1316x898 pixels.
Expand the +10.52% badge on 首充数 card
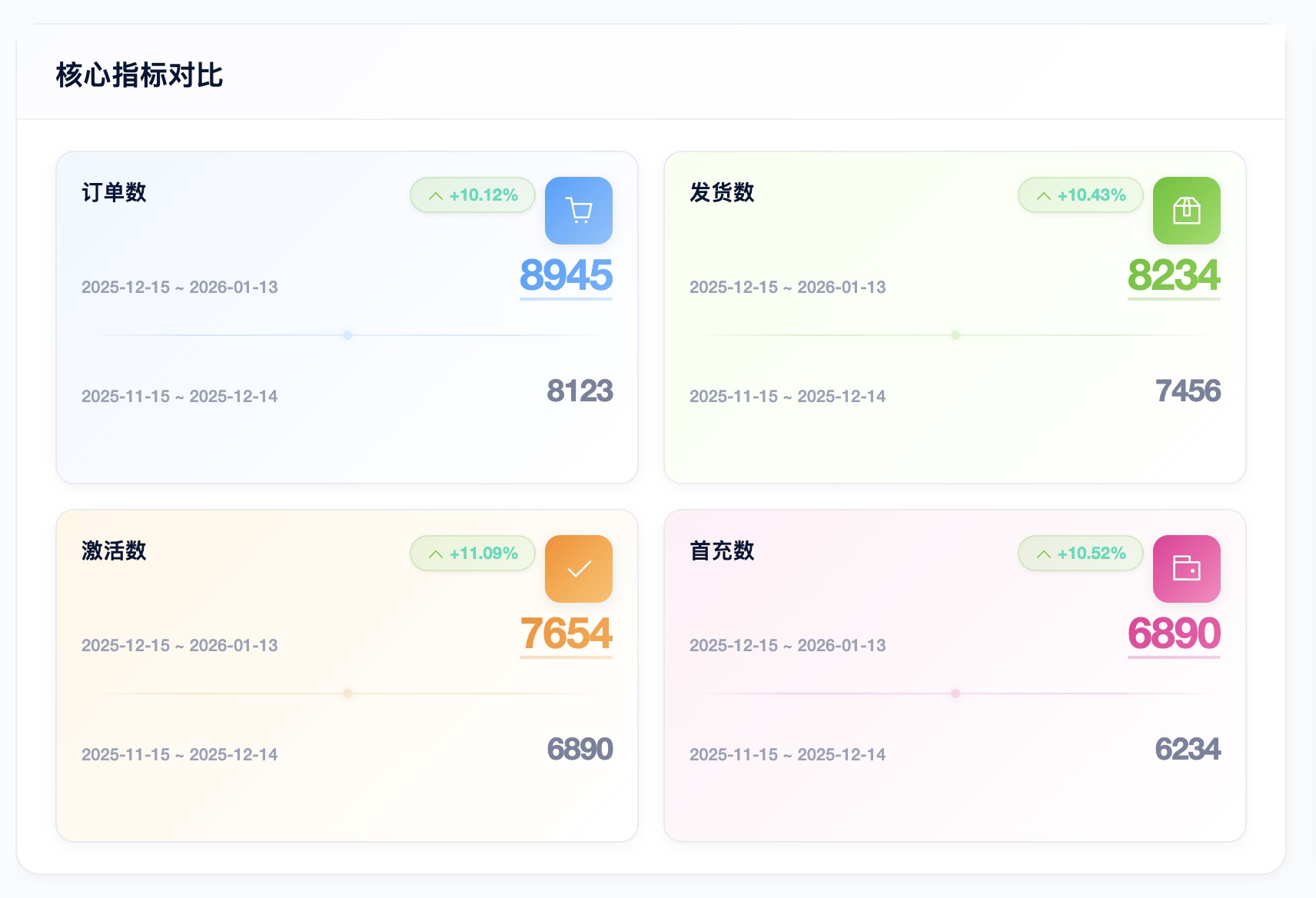[1079, 553]
